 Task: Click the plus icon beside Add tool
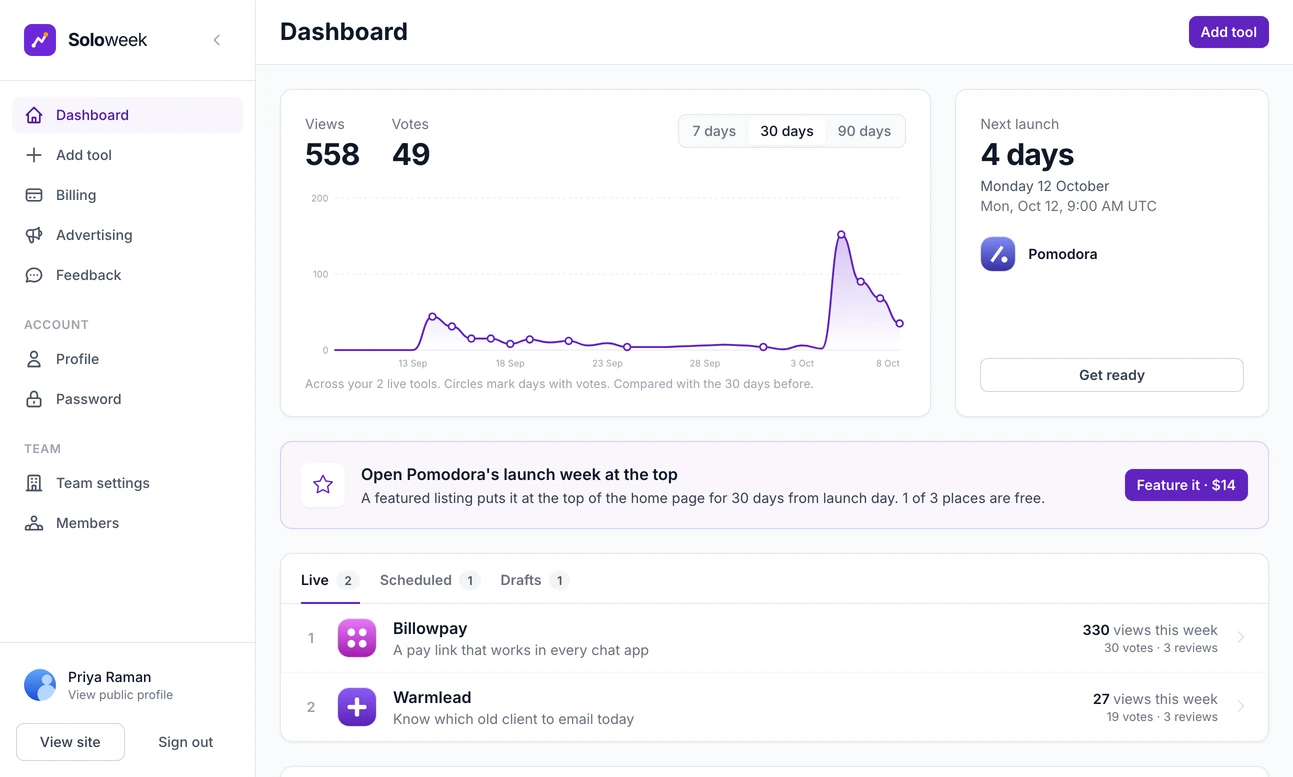34,155
